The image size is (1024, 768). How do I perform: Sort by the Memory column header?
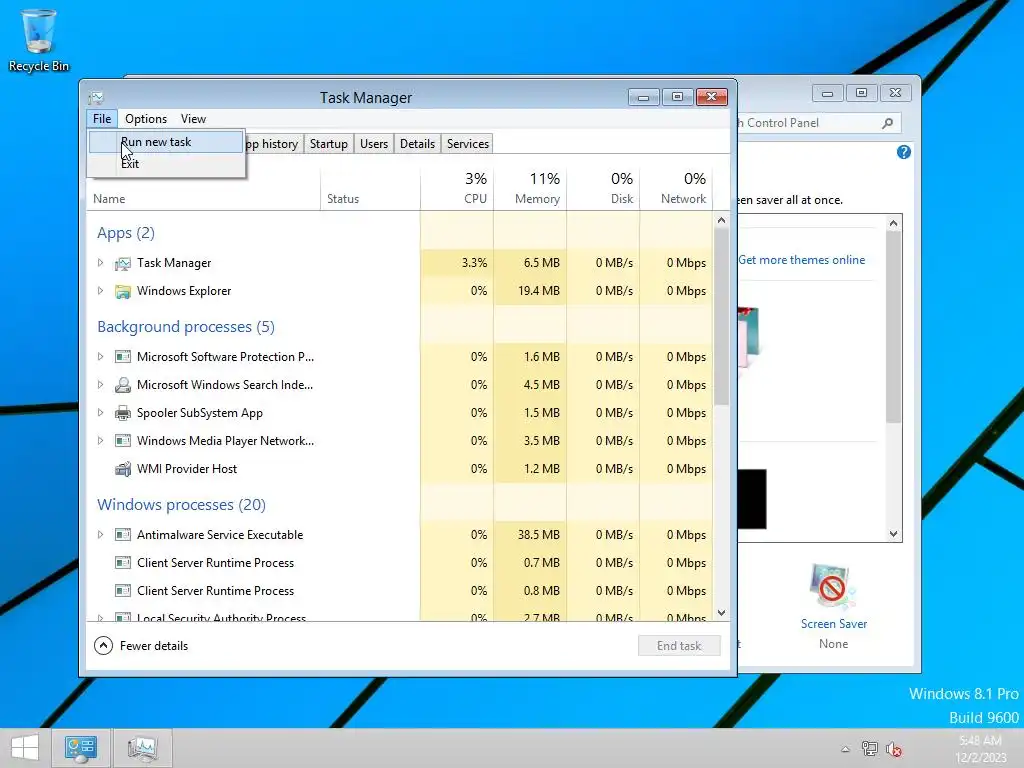click(x=530, y=189)
